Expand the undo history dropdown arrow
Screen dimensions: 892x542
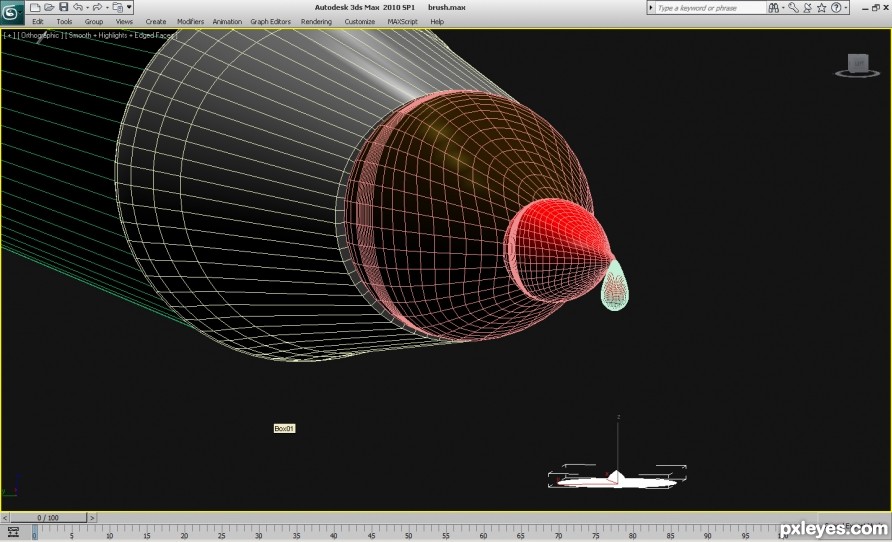coord(87,7)
